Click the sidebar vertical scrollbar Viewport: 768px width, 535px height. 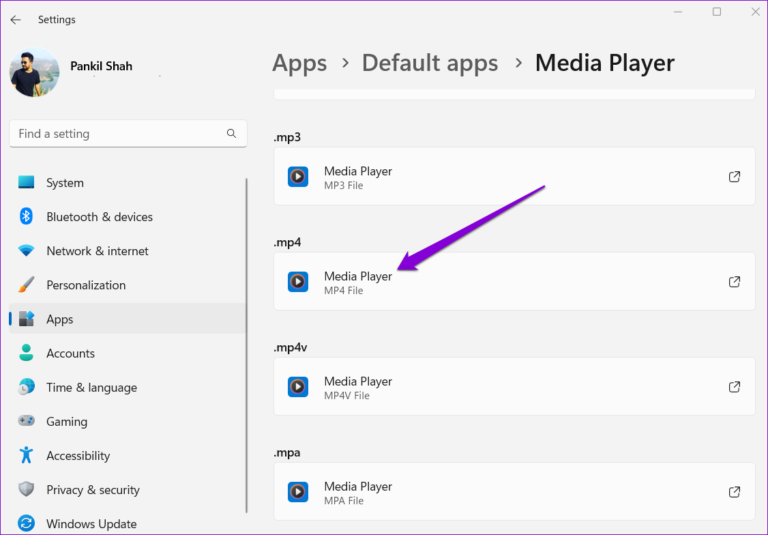click(246, 345)
